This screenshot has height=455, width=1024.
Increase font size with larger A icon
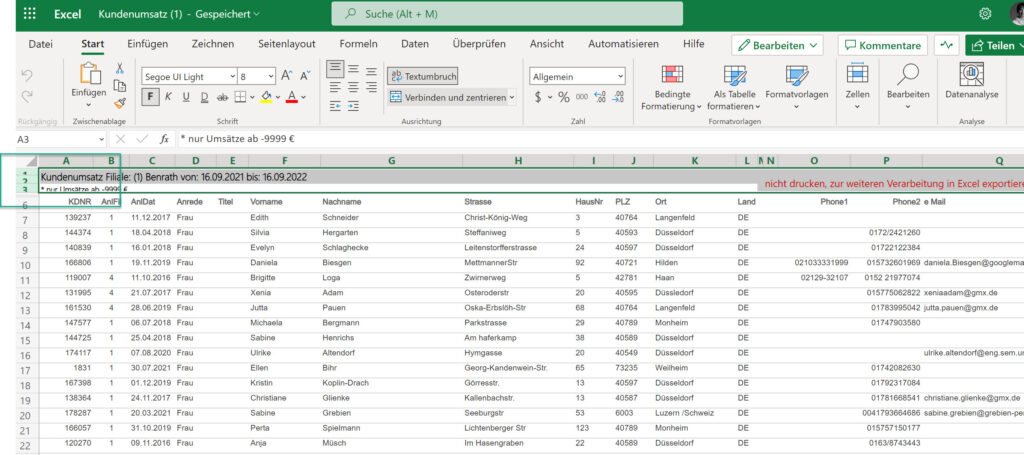pyautogui.click(x=288, y=76)
